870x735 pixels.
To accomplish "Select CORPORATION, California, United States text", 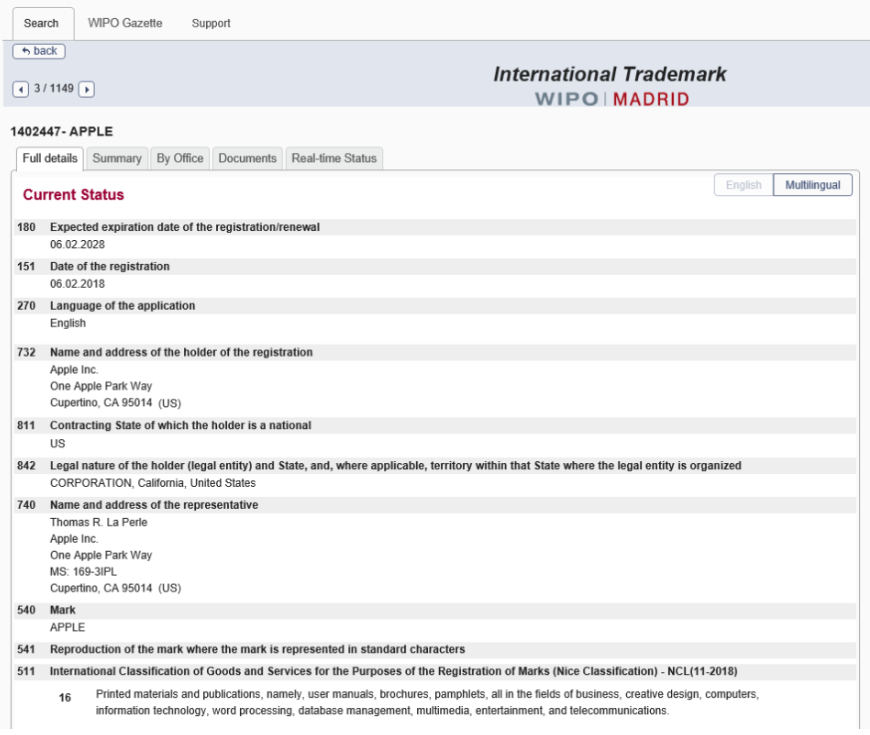I will click(153, 483).
